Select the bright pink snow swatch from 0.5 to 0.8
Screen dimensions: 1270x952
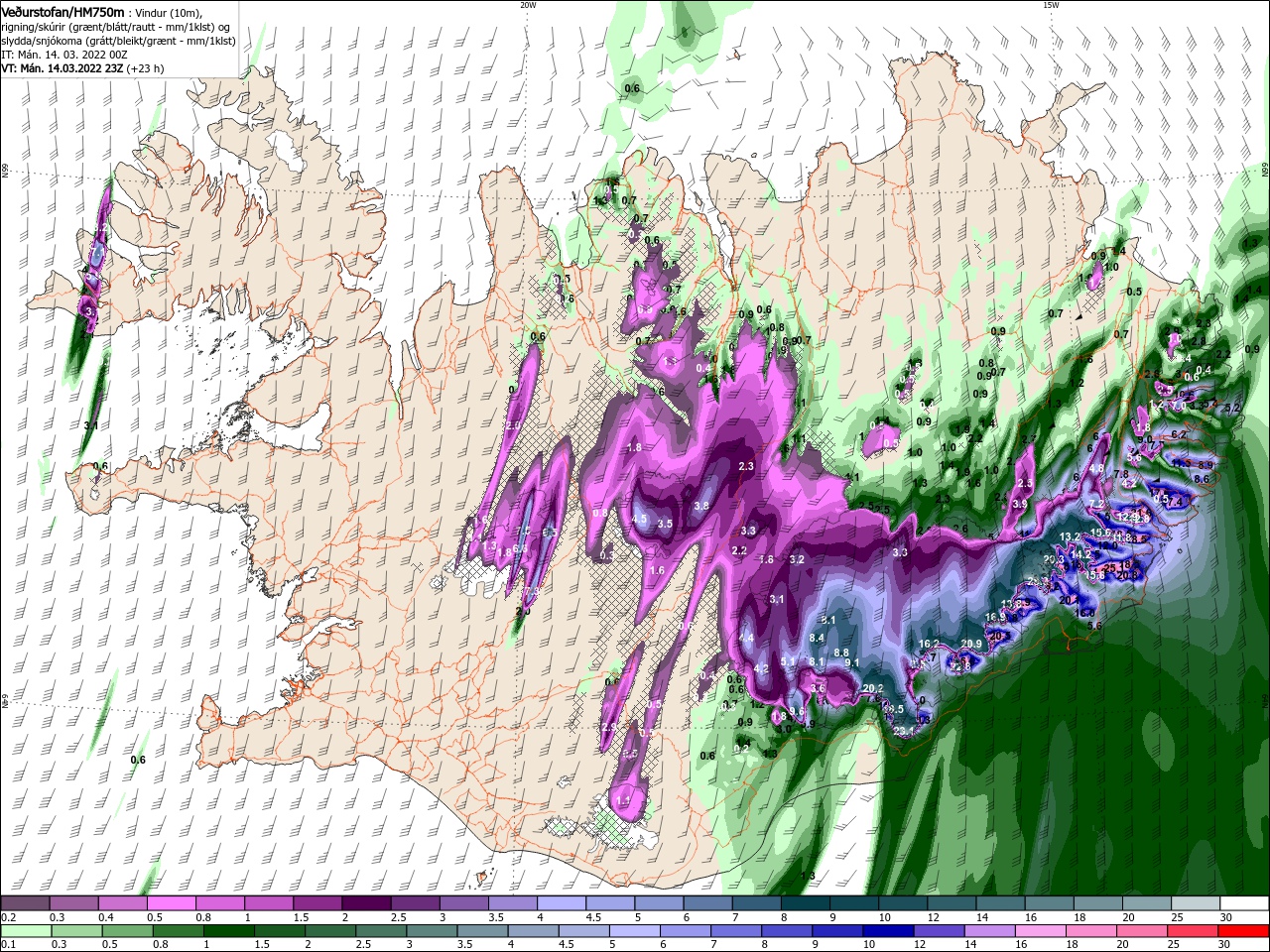[171, 903]
